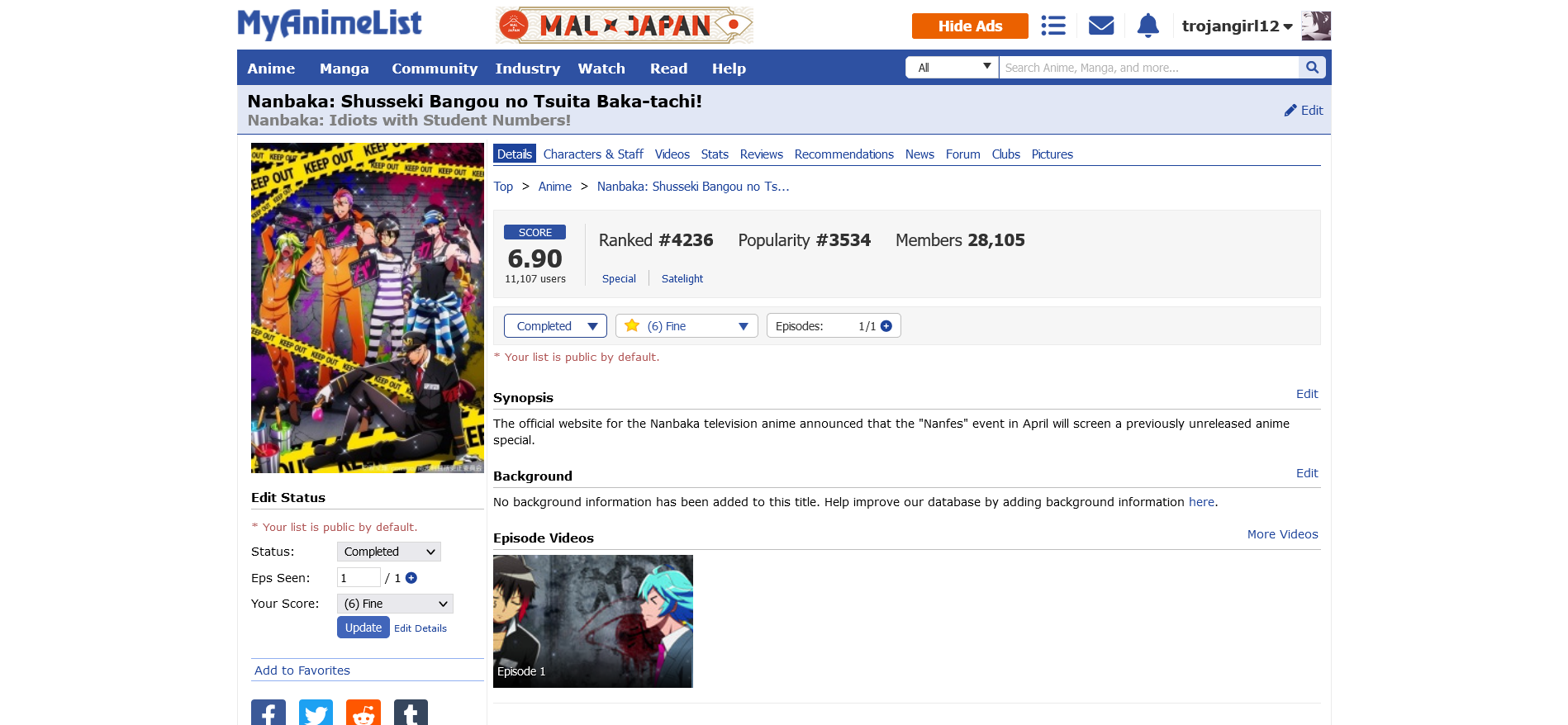Image resolution: width=1568 pixels, height=725 pixels.
Task: Expand the All search category dropdown
Action: 953,68
